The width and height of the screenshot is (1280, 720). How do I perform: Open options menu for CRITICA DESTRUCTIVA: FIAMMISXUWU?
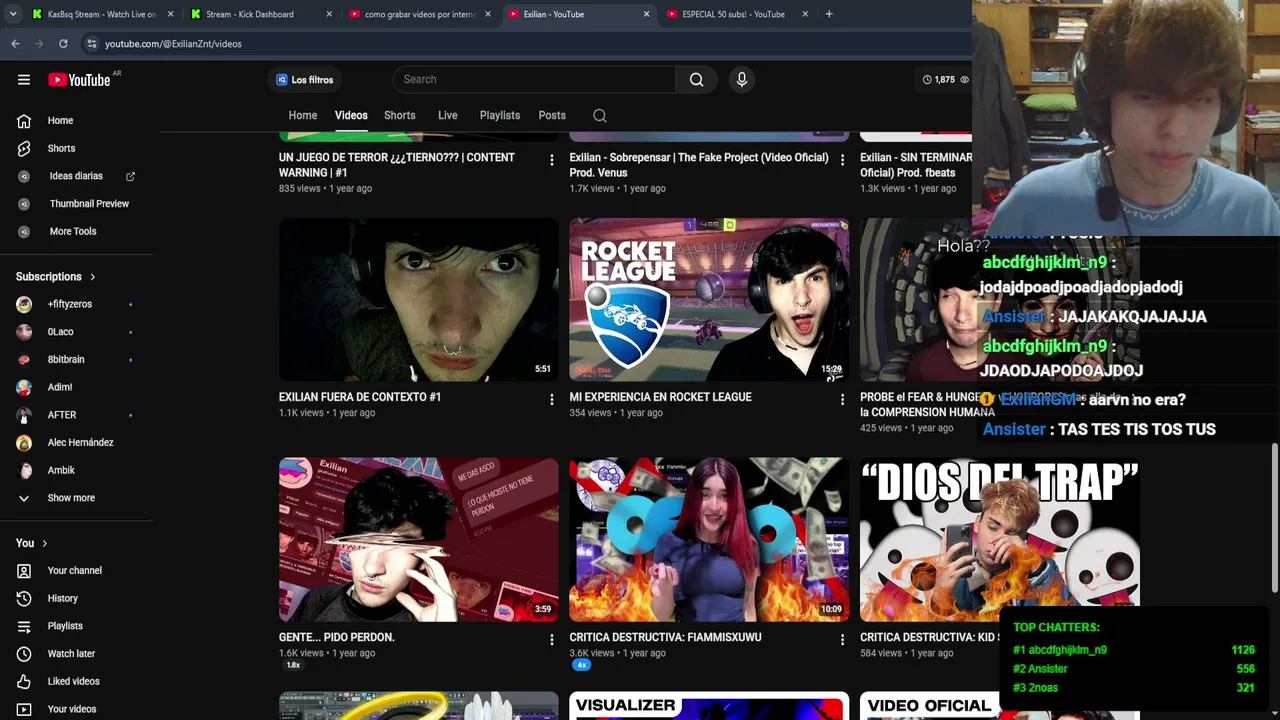click(x=842, y=640)
